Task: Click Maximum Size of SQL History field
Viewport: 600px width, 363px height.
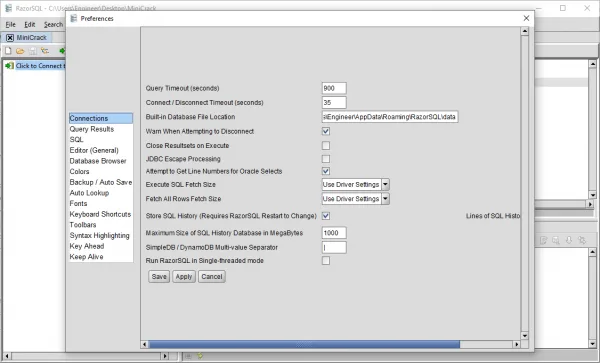Action: (334, 233)
